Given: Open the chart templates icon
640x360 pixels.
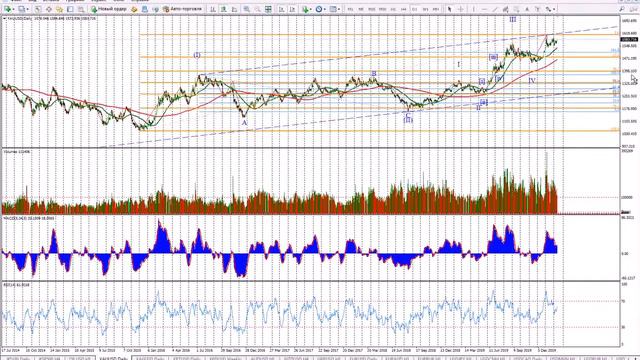Looking at the screenshot, I should click(333, 9).
